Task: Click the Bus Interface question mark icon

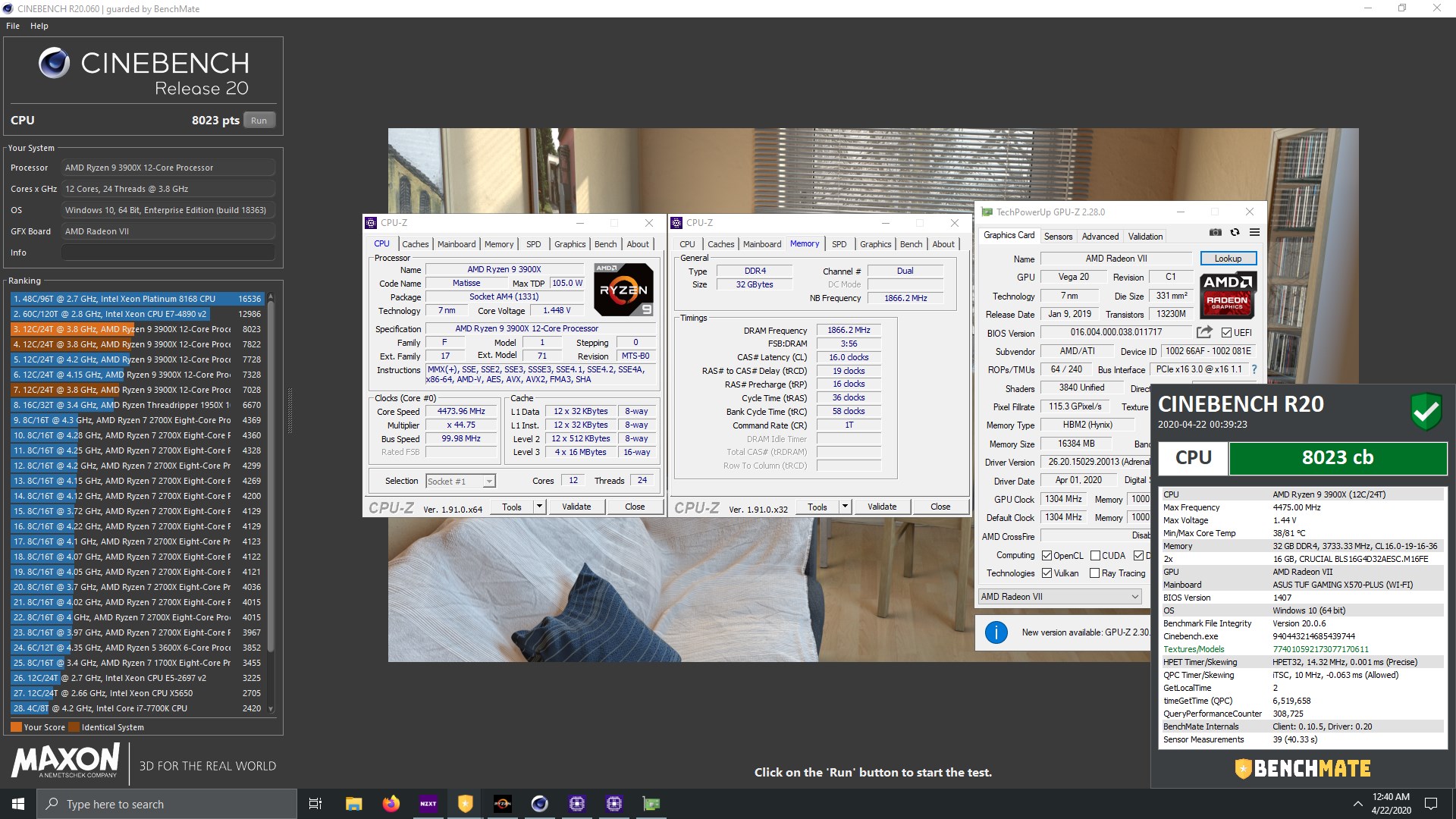Action: pyautogui.click(x=1254, y=369)
